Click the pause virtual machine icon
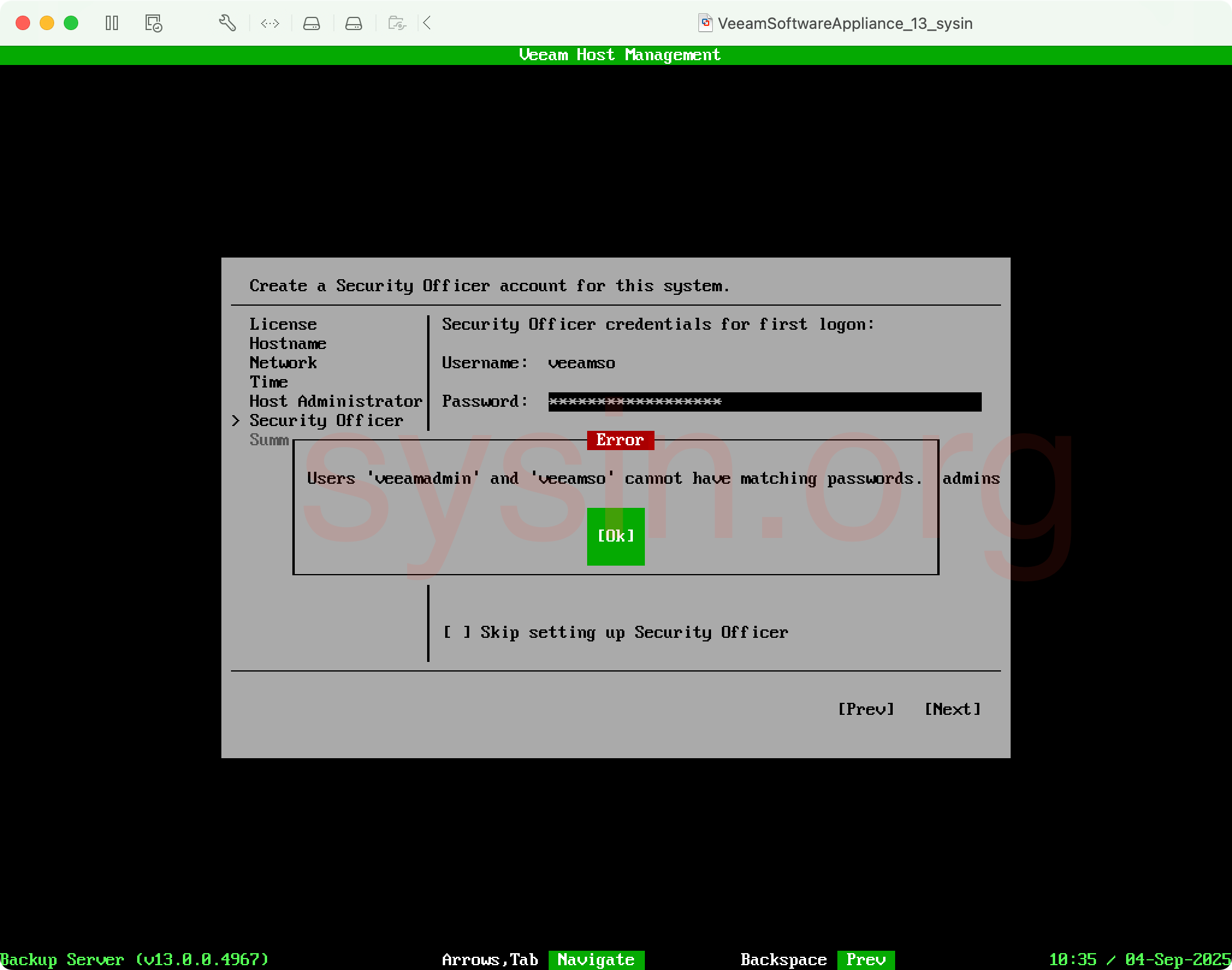The image size is (1232, 970). click(112, 23)
